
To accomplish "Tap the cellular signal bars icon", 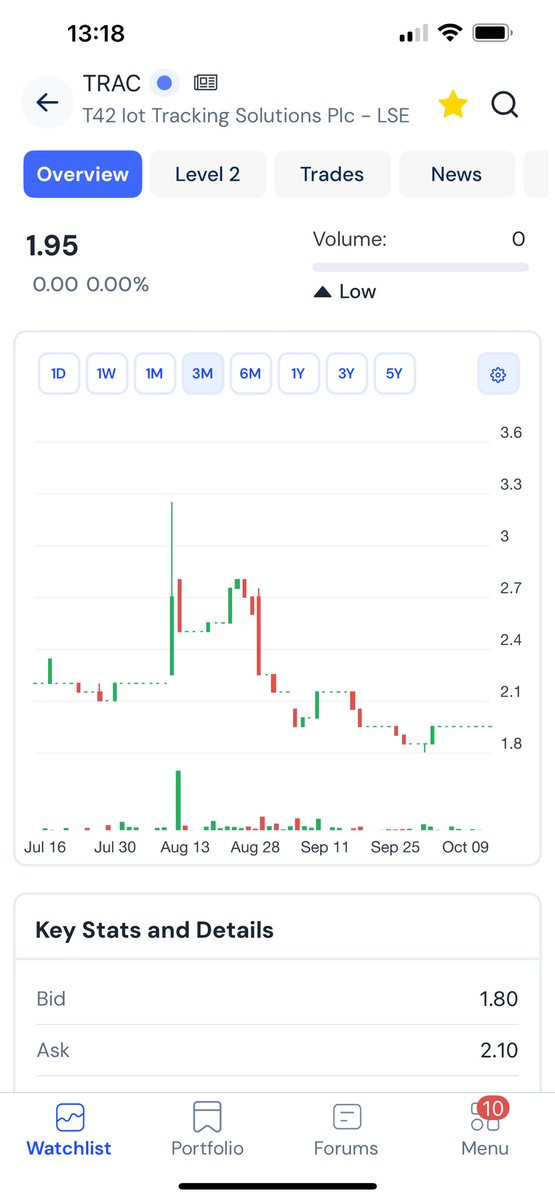I will click(414, 34).
